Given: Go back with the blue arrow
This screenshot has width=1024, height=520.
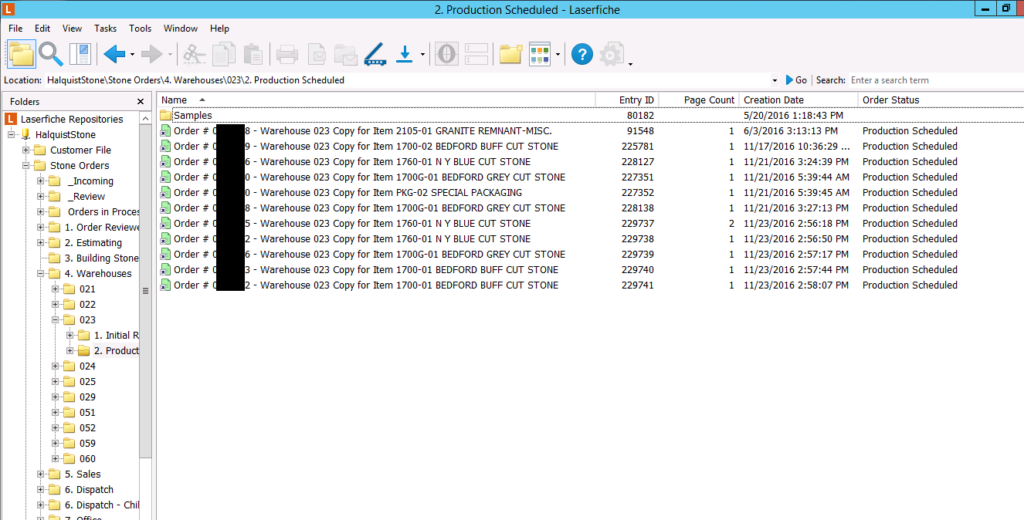Looking at the screenshot, I should [114, 54].
